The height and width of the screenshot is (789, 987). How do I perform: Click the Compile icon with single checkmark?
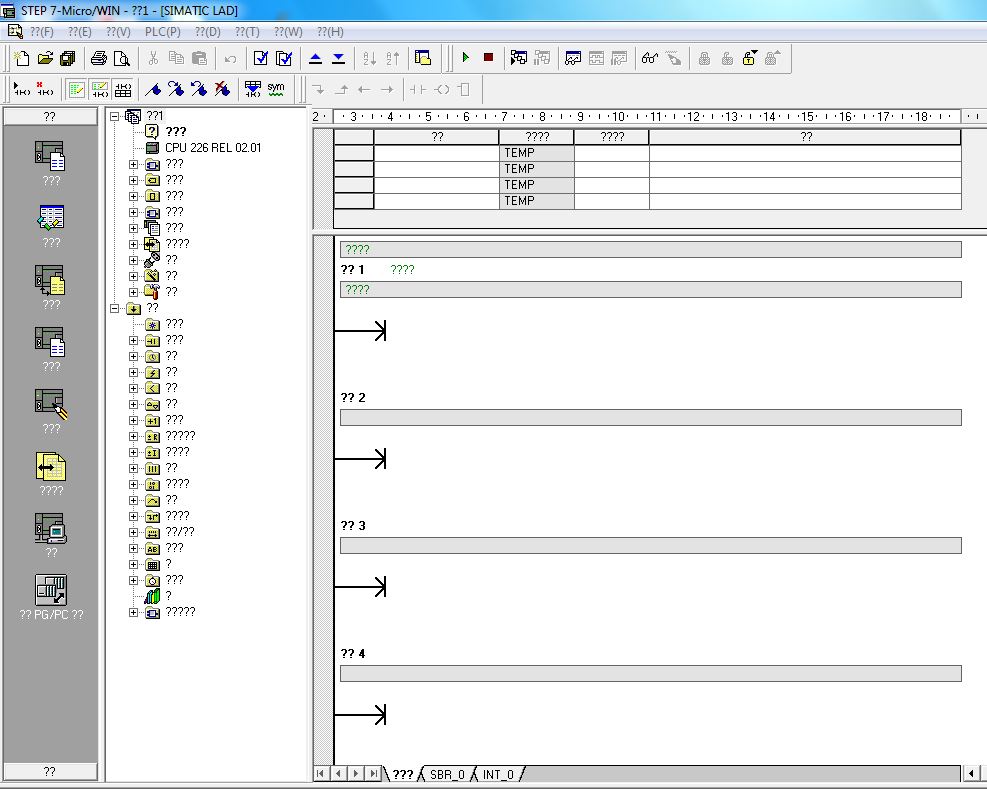tap(261, 59)
